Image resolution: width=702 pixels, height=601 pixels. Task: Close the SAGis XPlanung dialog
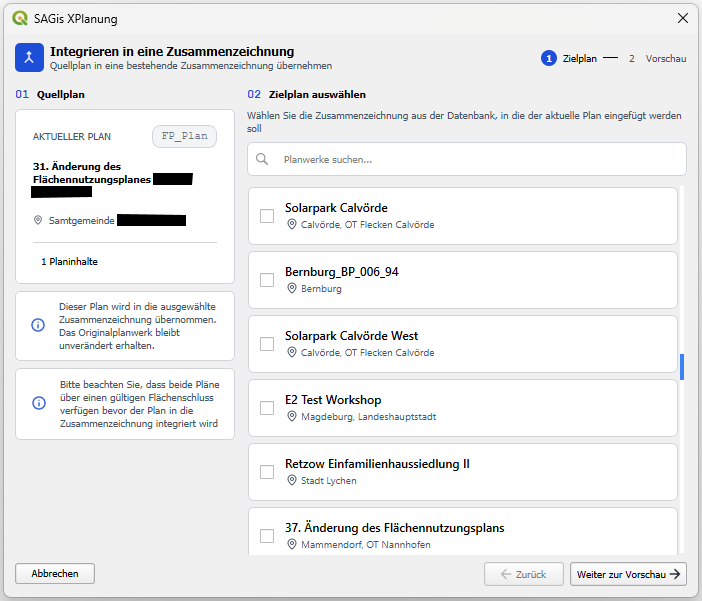click(x=683, y=18)
